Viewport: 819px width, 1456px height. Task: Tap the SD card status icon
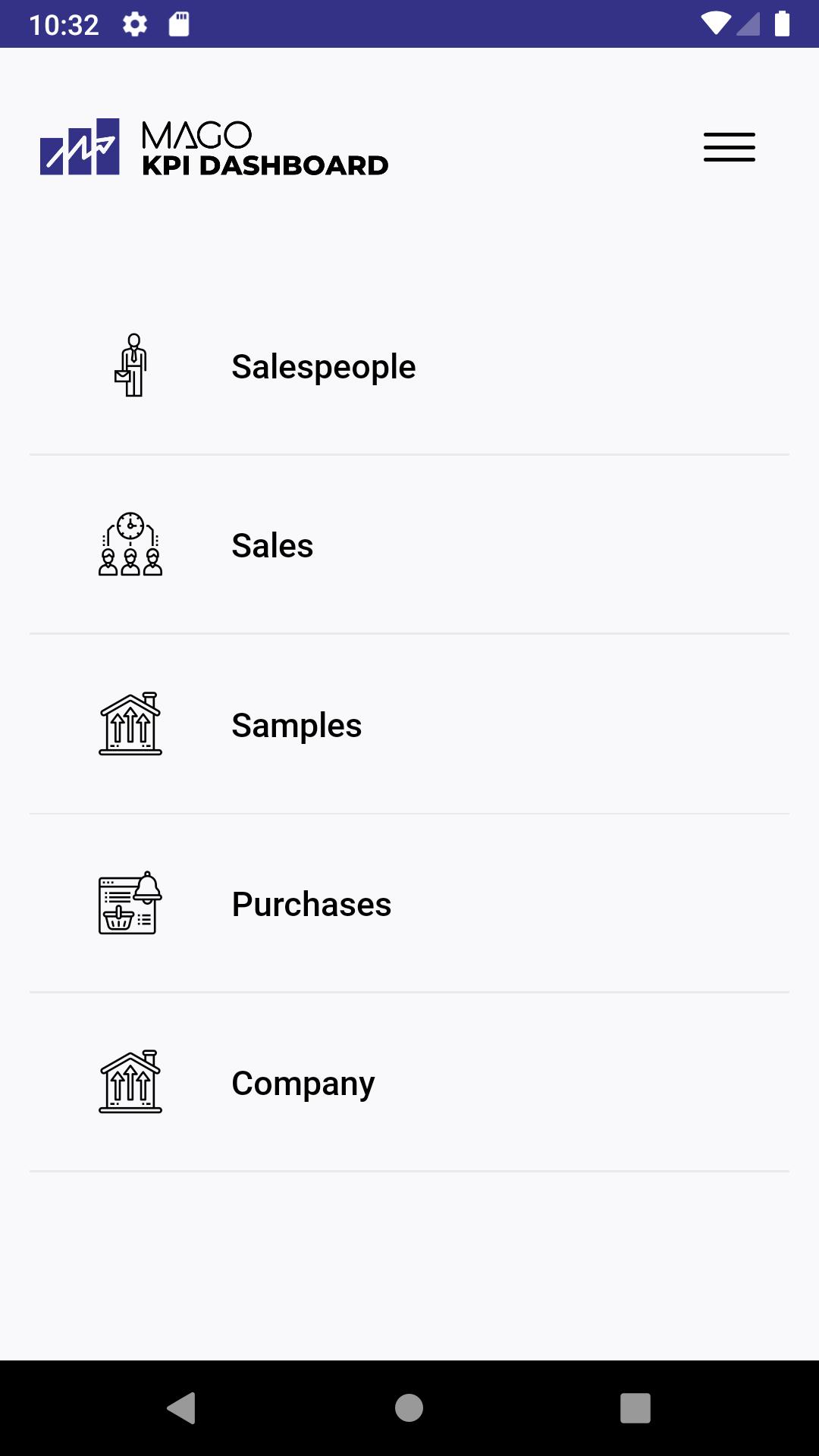179,24
